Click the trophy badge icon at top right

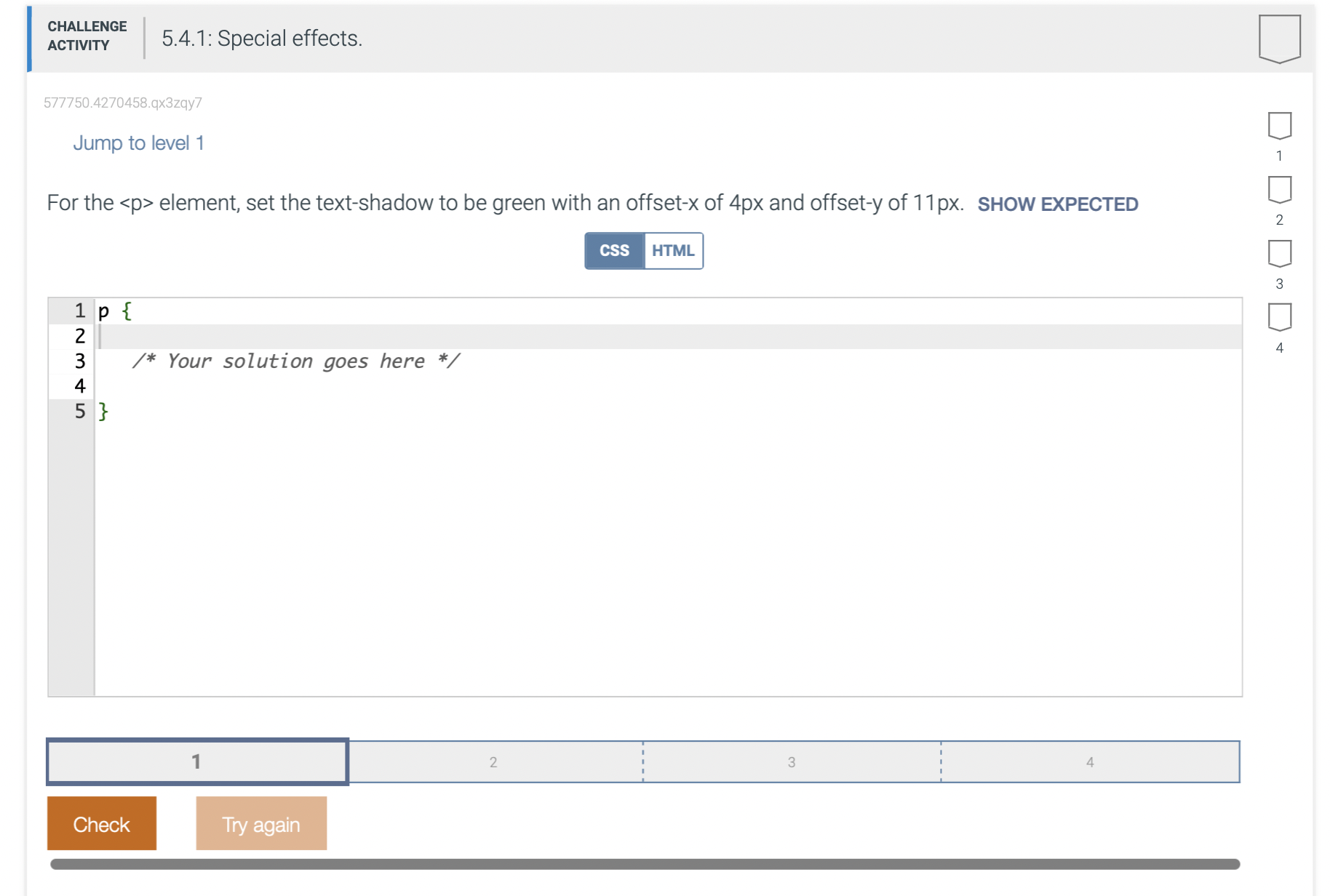tap(1279, 38)
